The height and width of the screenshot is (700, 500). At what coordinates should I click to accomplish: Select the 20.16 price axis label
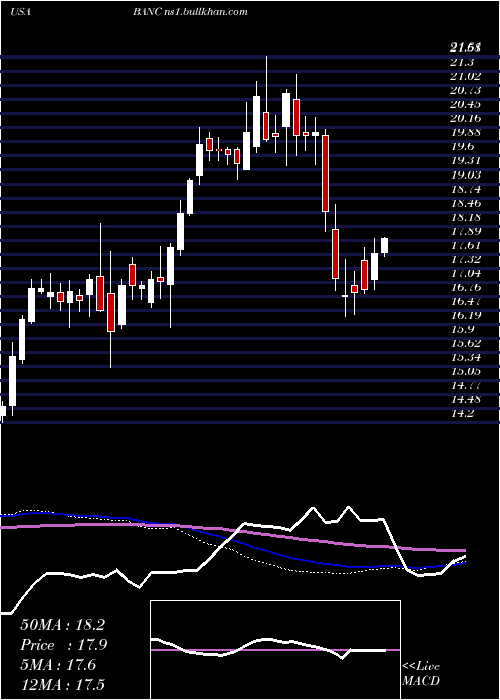tap(464, 119)
